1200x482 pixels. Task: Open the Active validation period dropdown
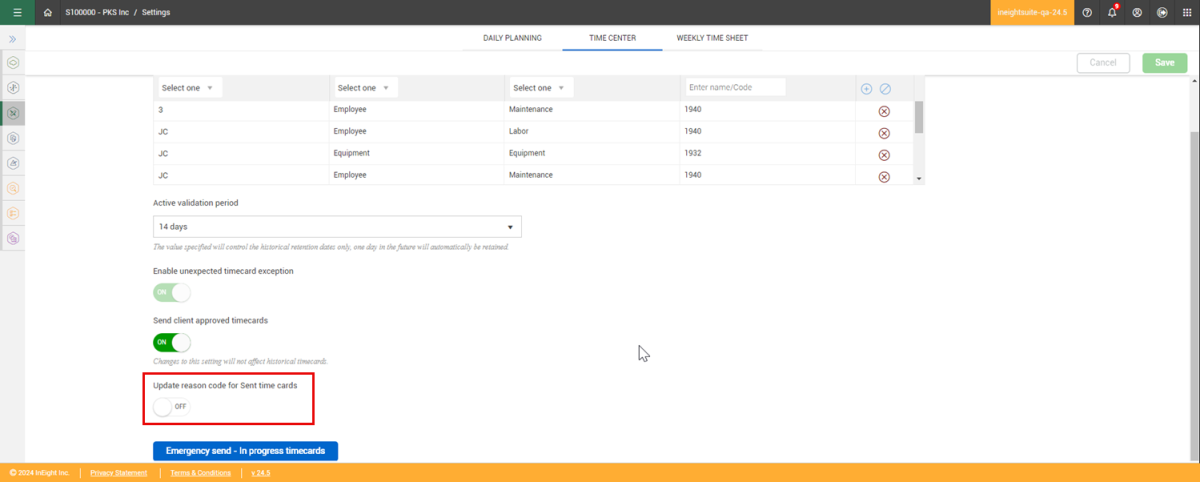[337, 227]
